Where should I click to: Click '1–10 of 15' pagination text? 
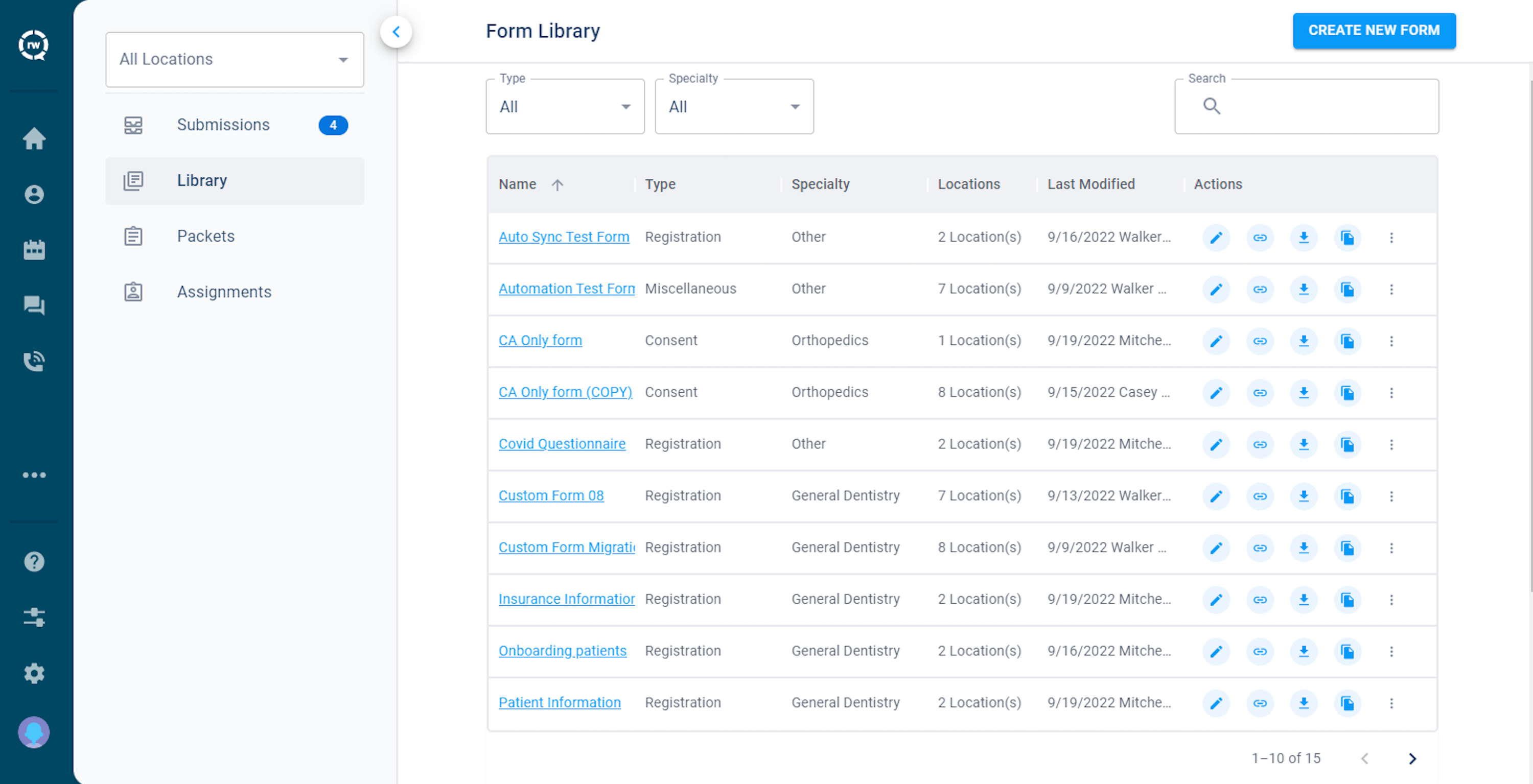pyautogui.click(x=1286, y=758)
